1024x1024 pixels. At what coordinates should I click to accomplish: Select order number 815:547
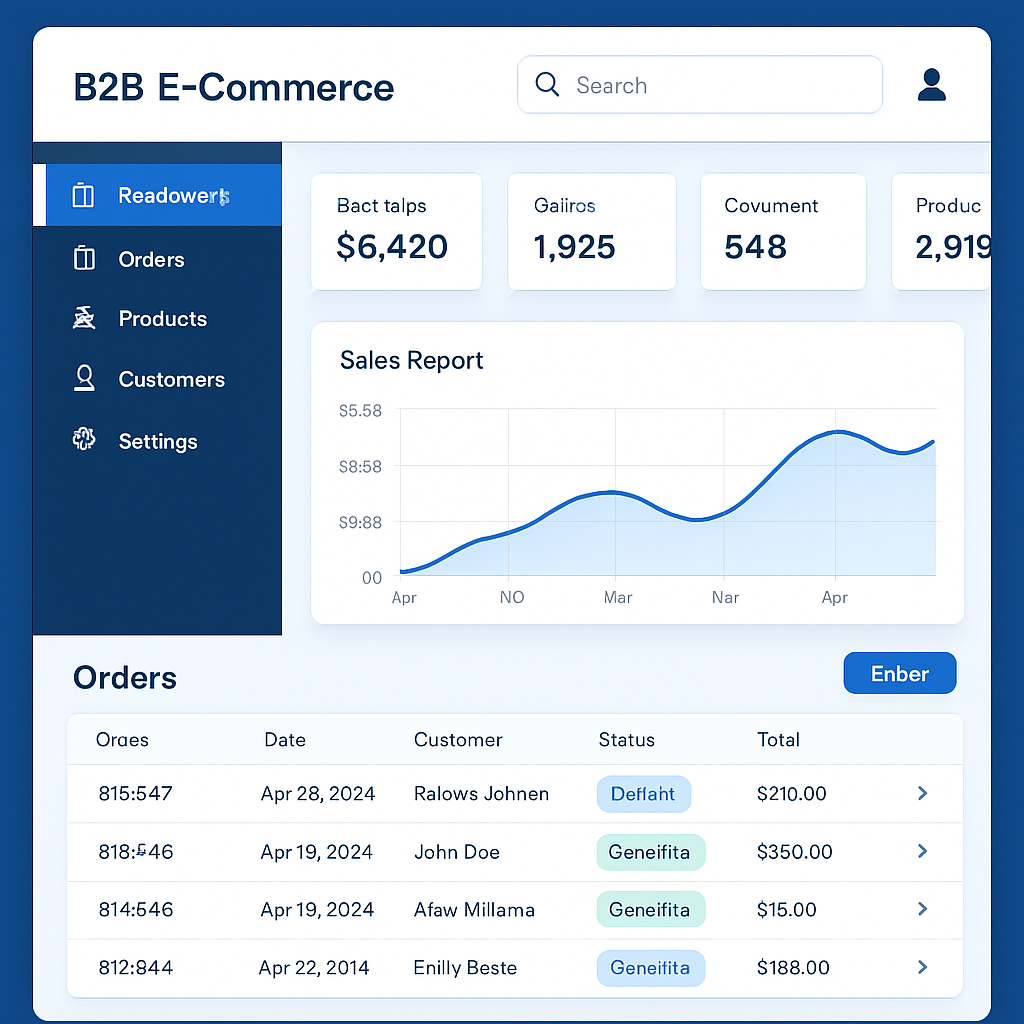(135, 793)
